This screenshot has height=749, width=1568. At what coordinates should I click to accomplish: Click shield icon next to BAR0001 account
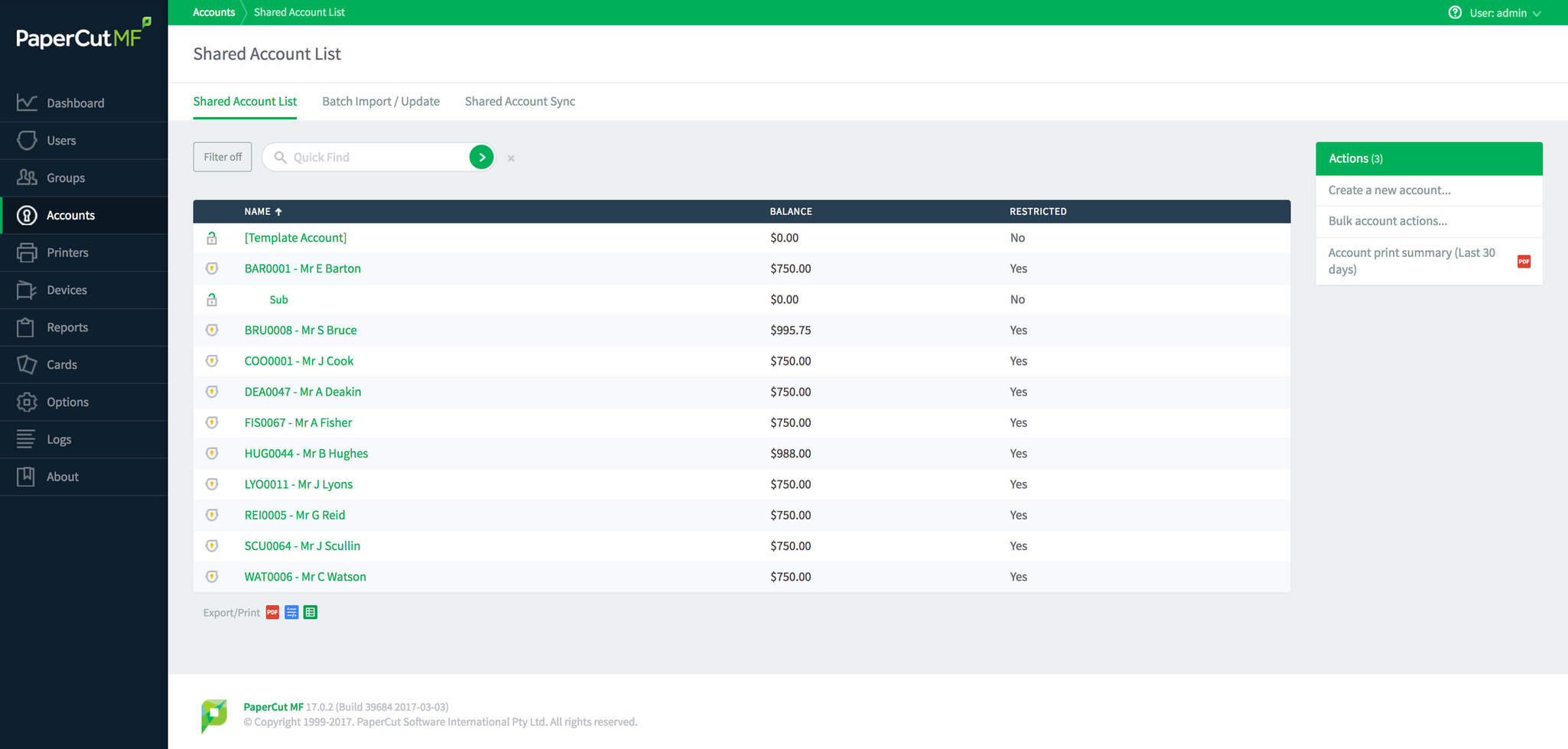pos(212,269)
